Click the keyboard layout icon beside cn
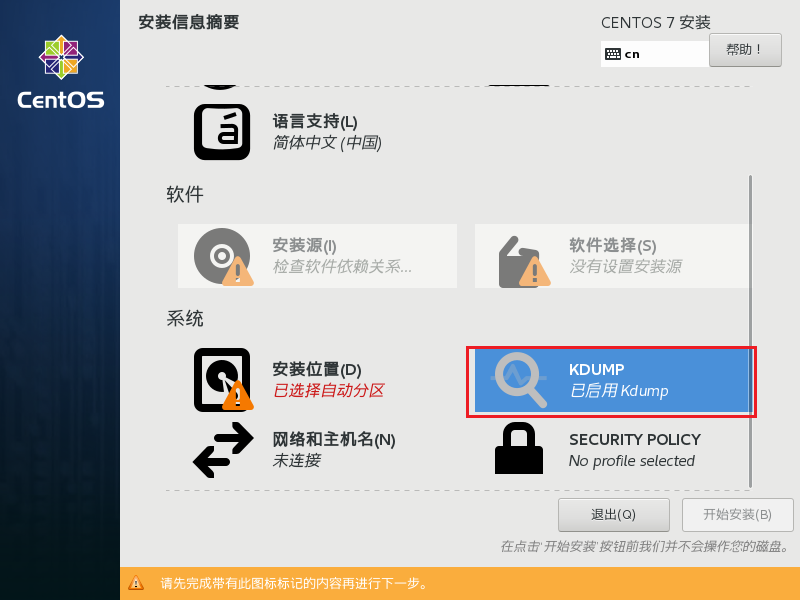This screenshot has width=800, height=600. 613,54
